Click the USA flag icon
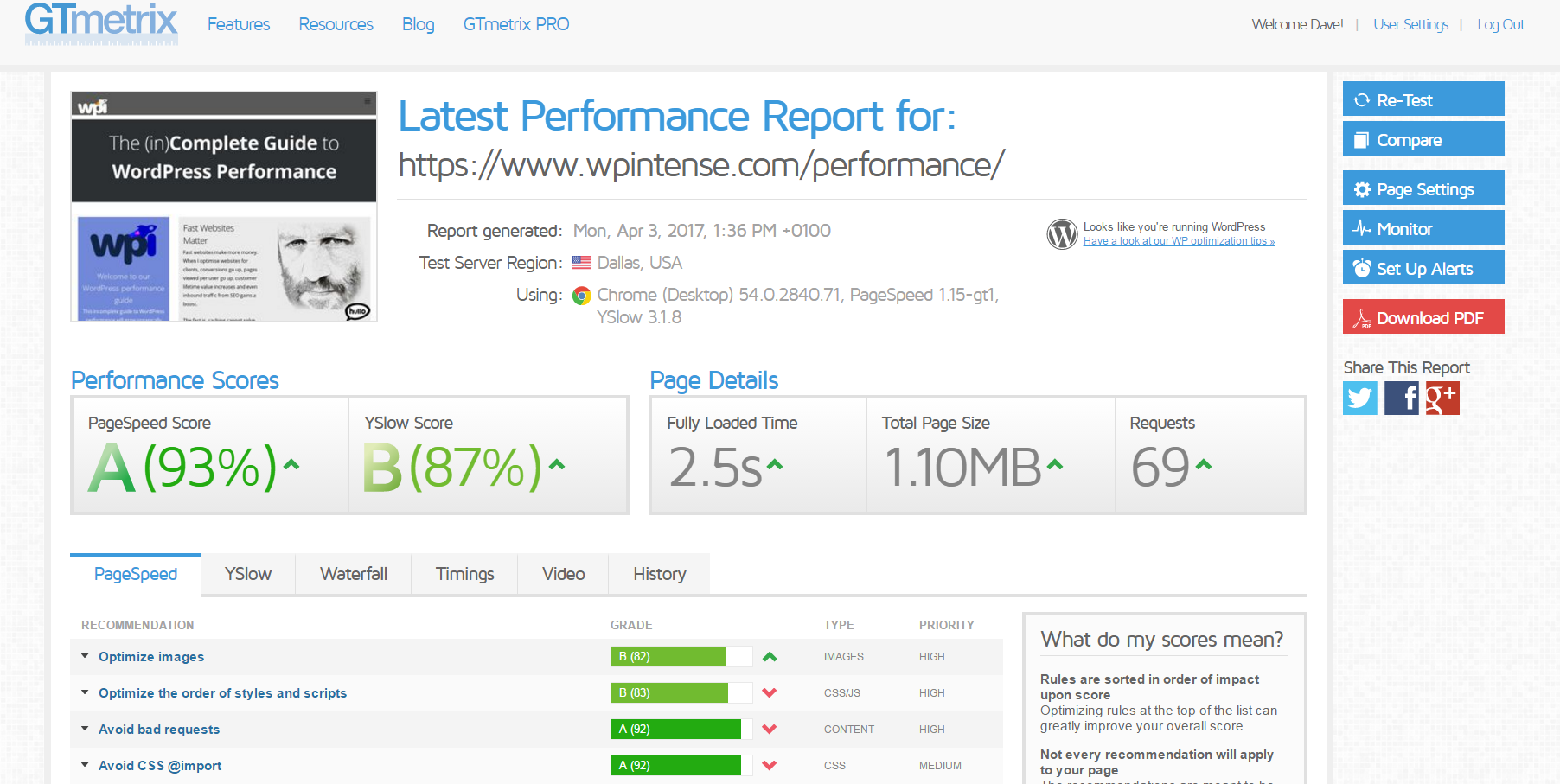 coord(582,263)
